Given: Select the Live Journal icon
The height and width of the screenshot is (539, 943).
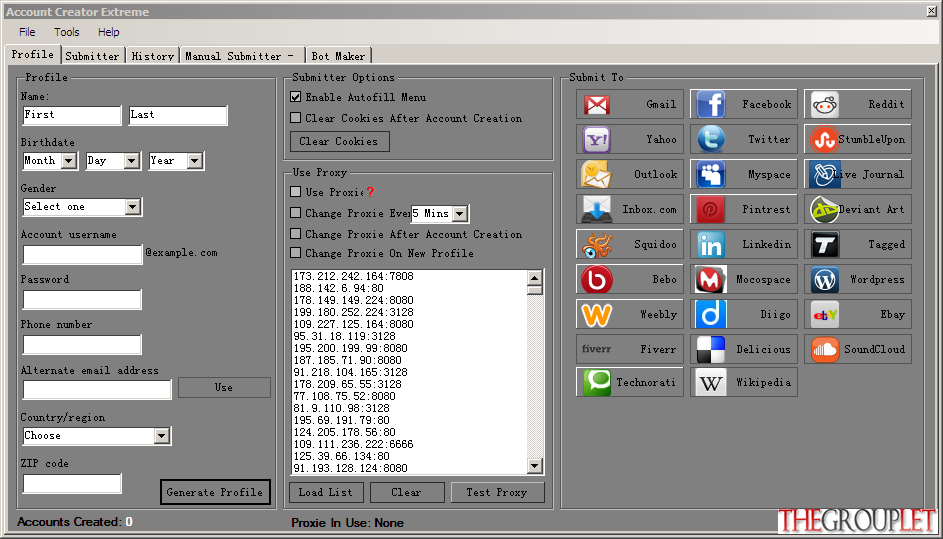Looking at the screenshot, I should click(825, 174).
